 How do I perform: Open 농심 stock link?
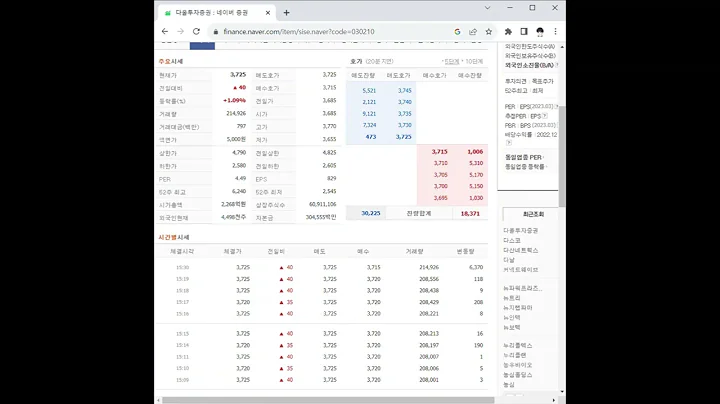point(509,384)
